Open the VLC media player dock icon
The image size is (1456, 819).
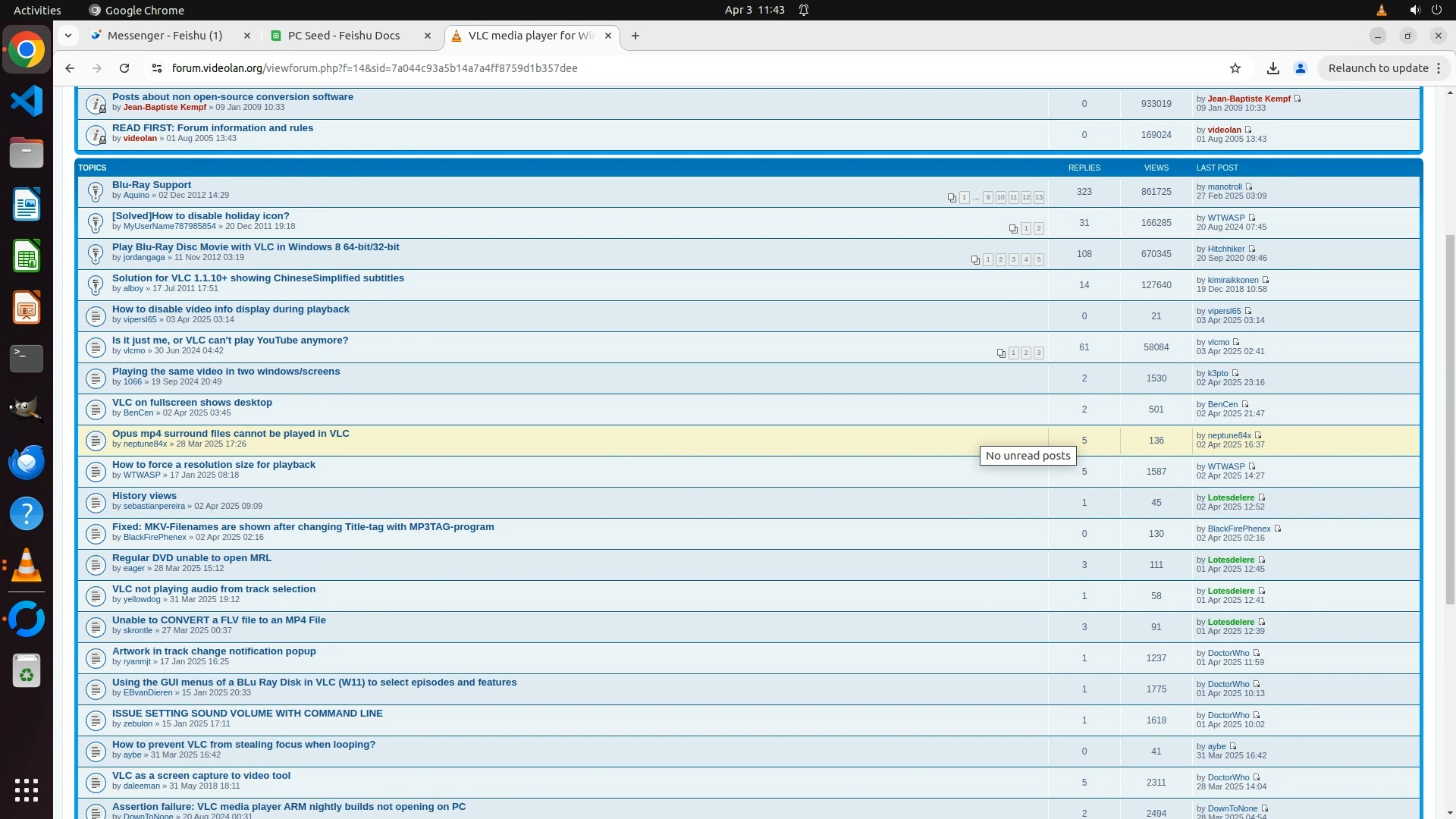[x=27, y=566]
